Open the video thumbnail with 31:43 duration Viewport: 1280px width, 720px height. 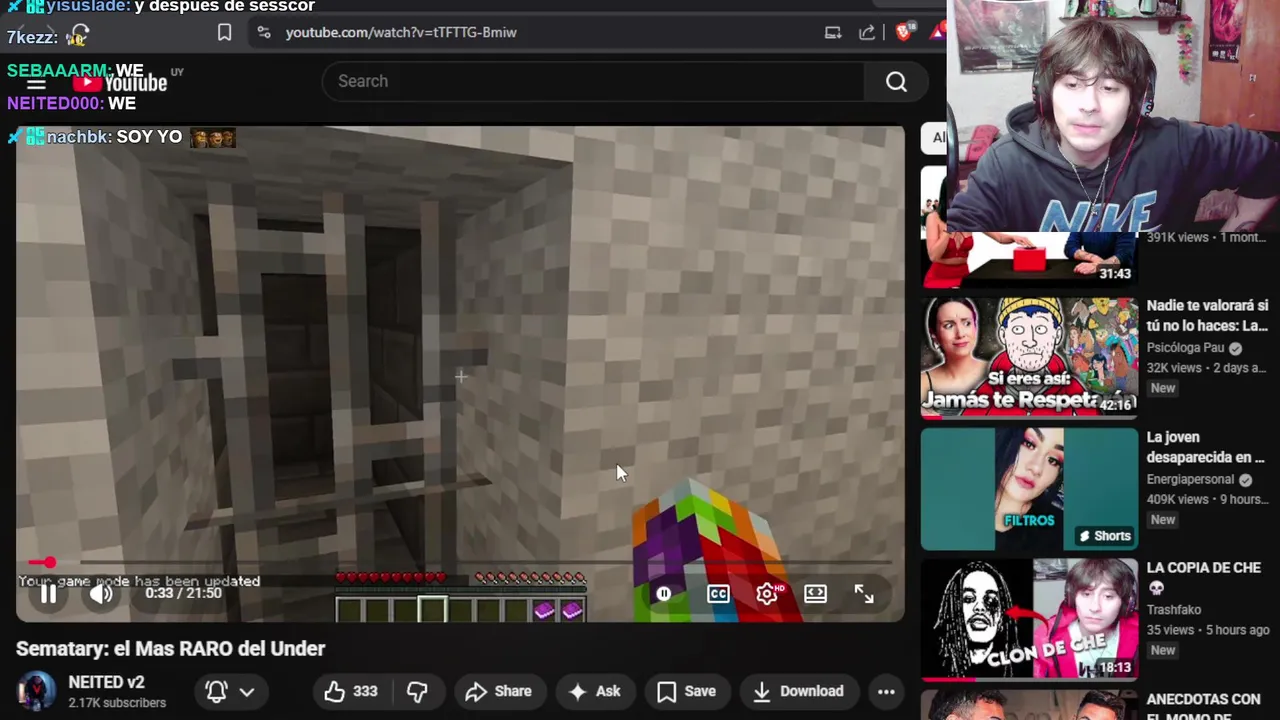click(x=1029, y=258)
